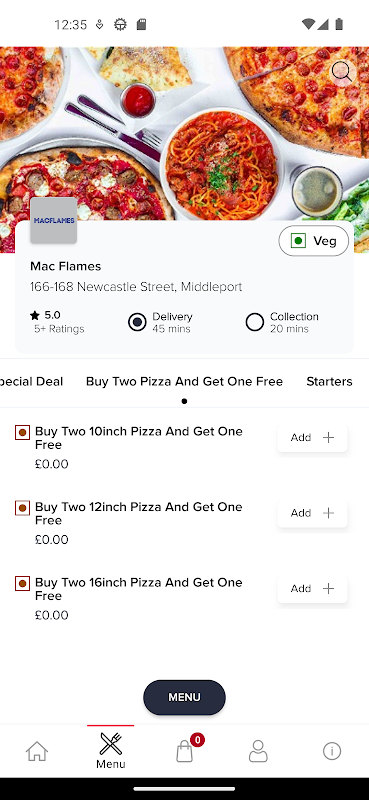Open the floating MENU button
This screenshot has width=369, height=800.
tap(184, 697)
